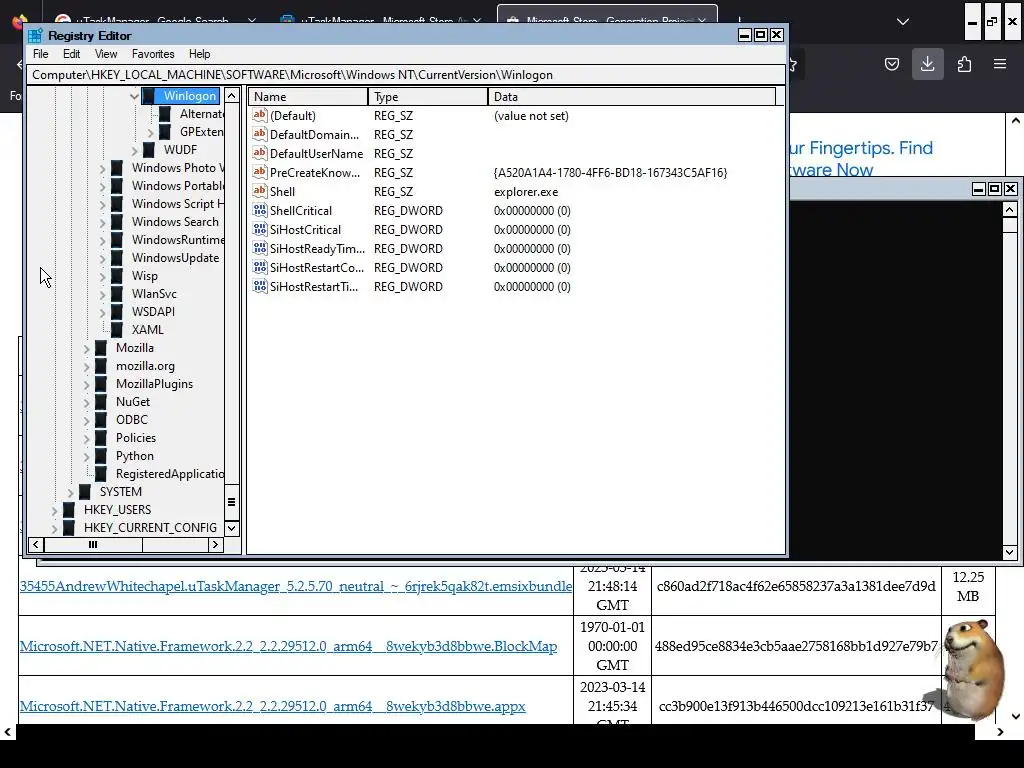1024x768 pixels.
Task: Open the Help menu in Registry Editor
Action: pyautogui.click(x=199, y=54)
